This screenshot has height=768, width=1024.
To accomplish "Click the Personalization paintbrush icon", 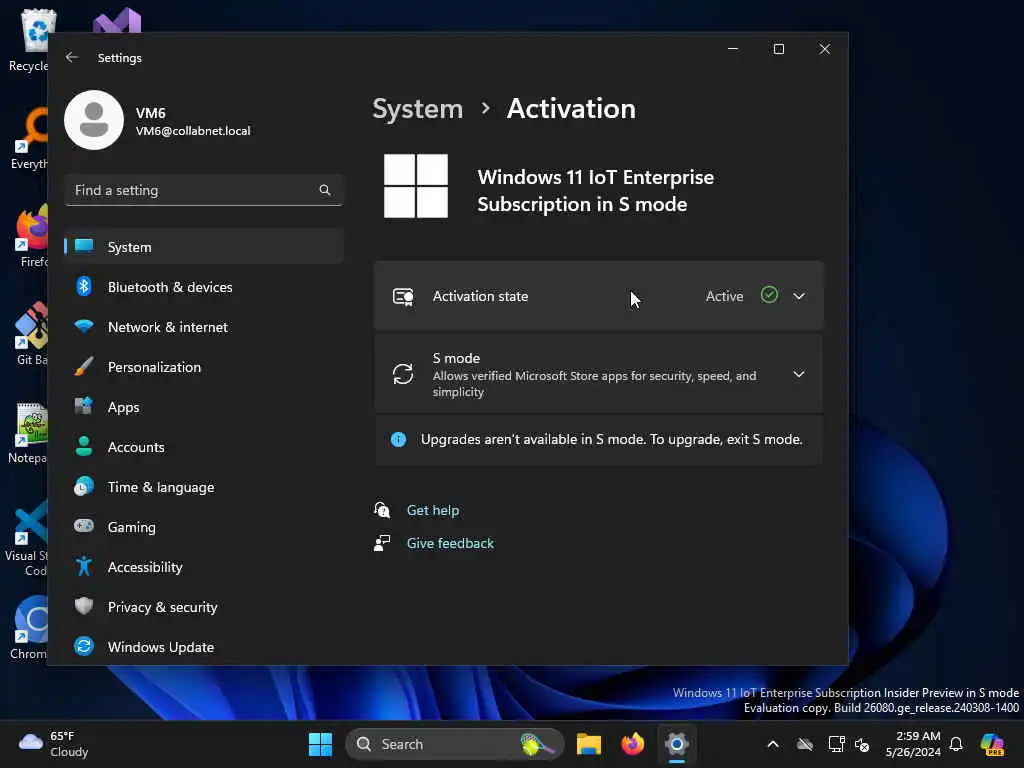I will click(84, 366).
